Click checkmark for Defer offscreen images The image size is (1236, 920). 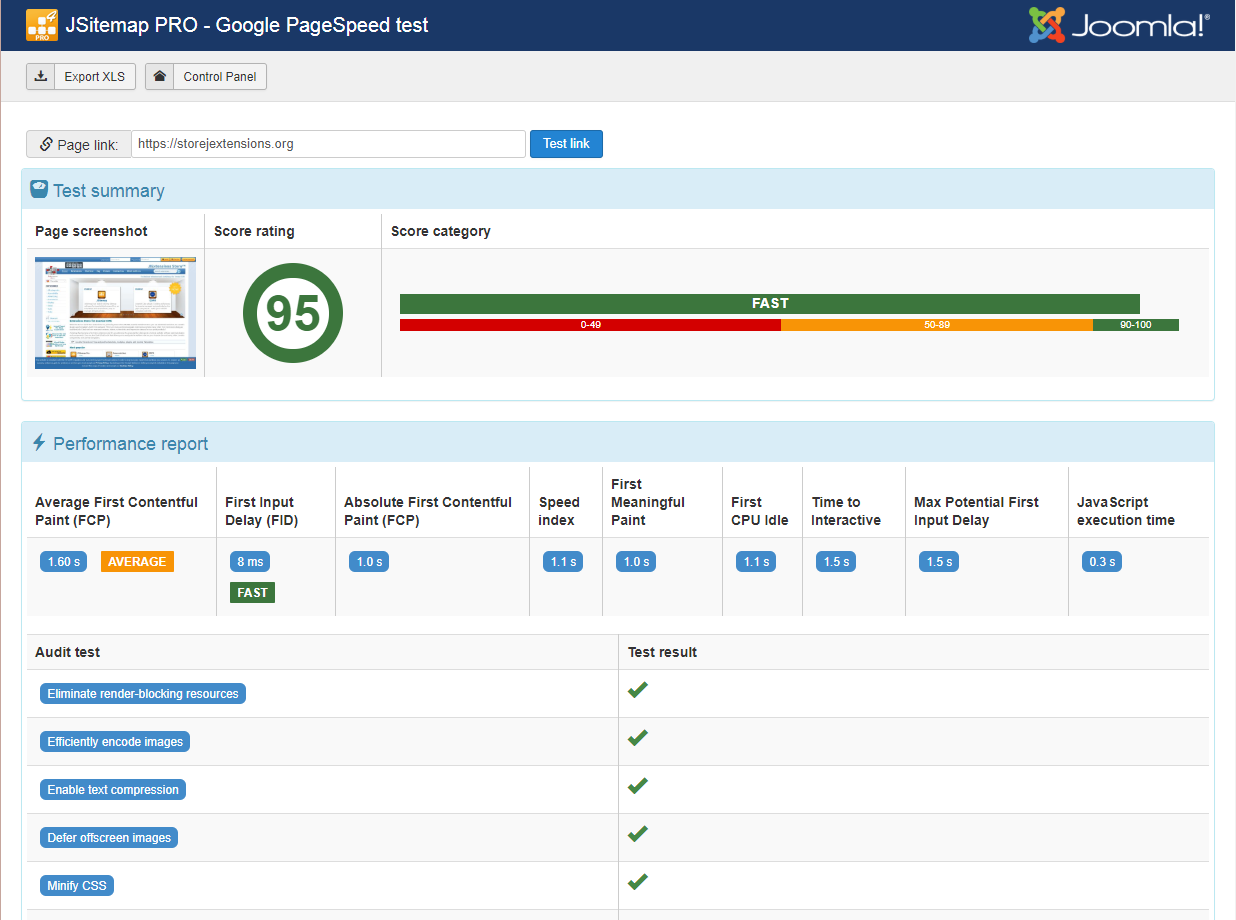click(638, 834)
